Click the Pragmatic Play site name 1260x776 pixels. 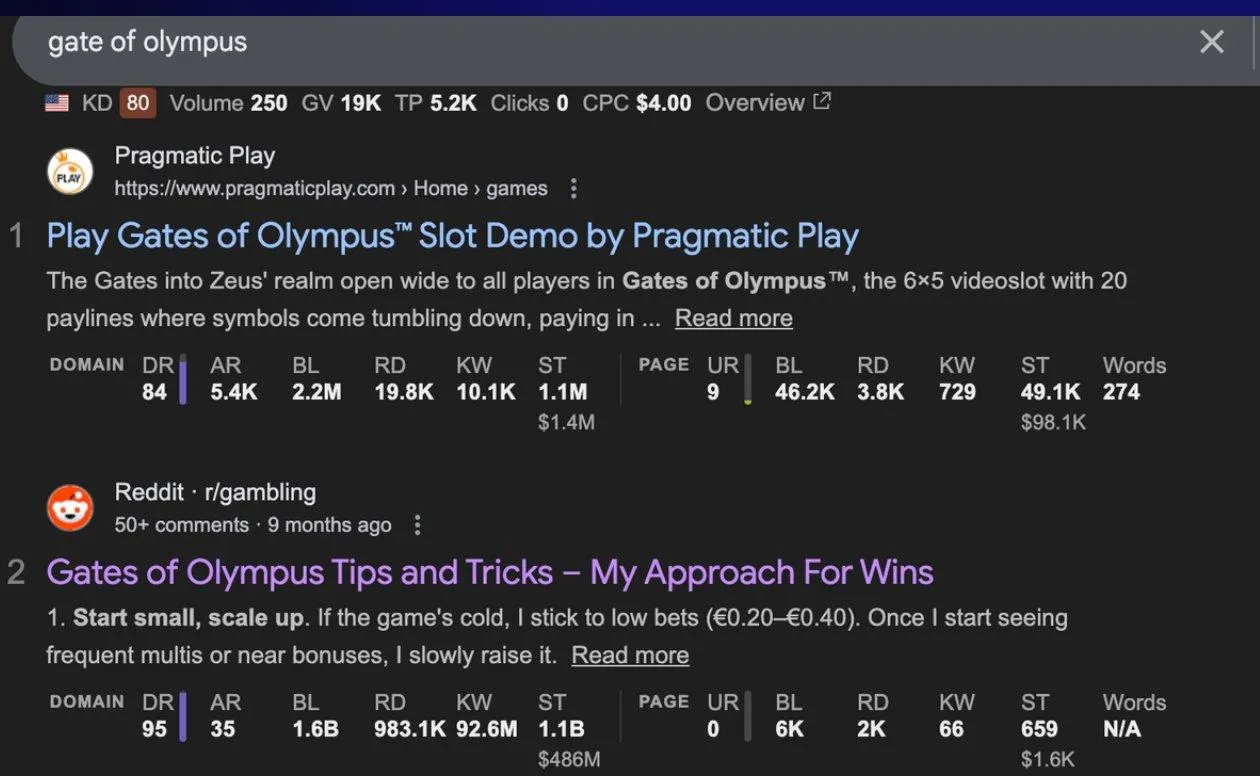click(195, 156)
